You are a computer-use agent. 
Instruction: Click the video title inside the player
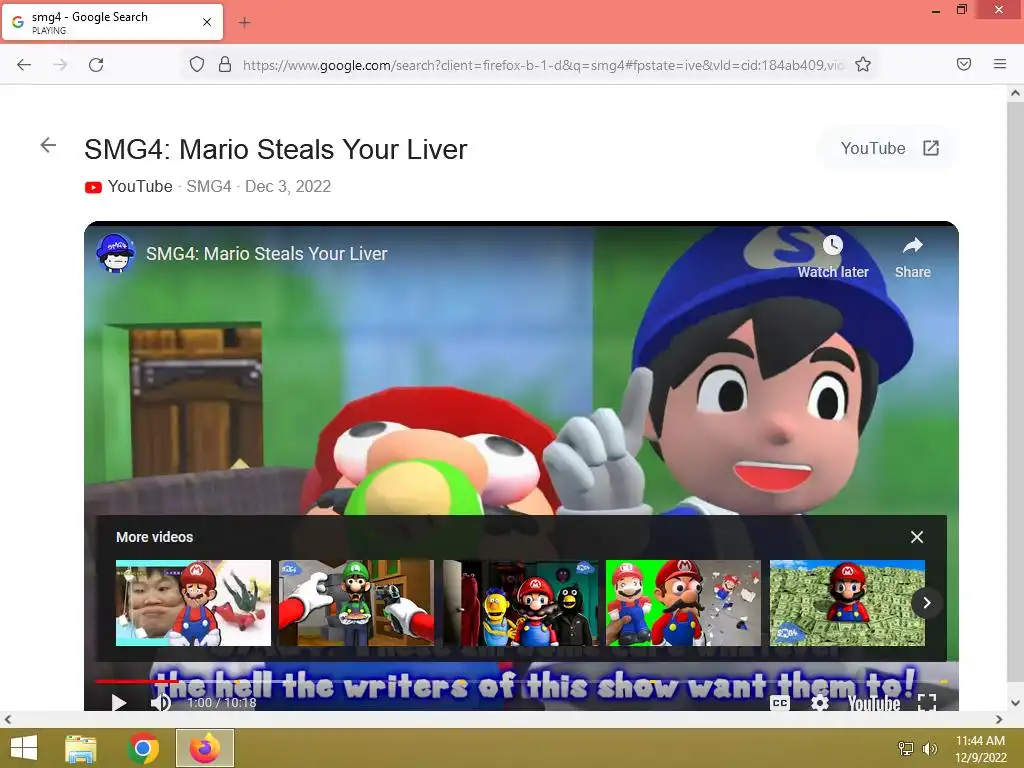(266, 253)
